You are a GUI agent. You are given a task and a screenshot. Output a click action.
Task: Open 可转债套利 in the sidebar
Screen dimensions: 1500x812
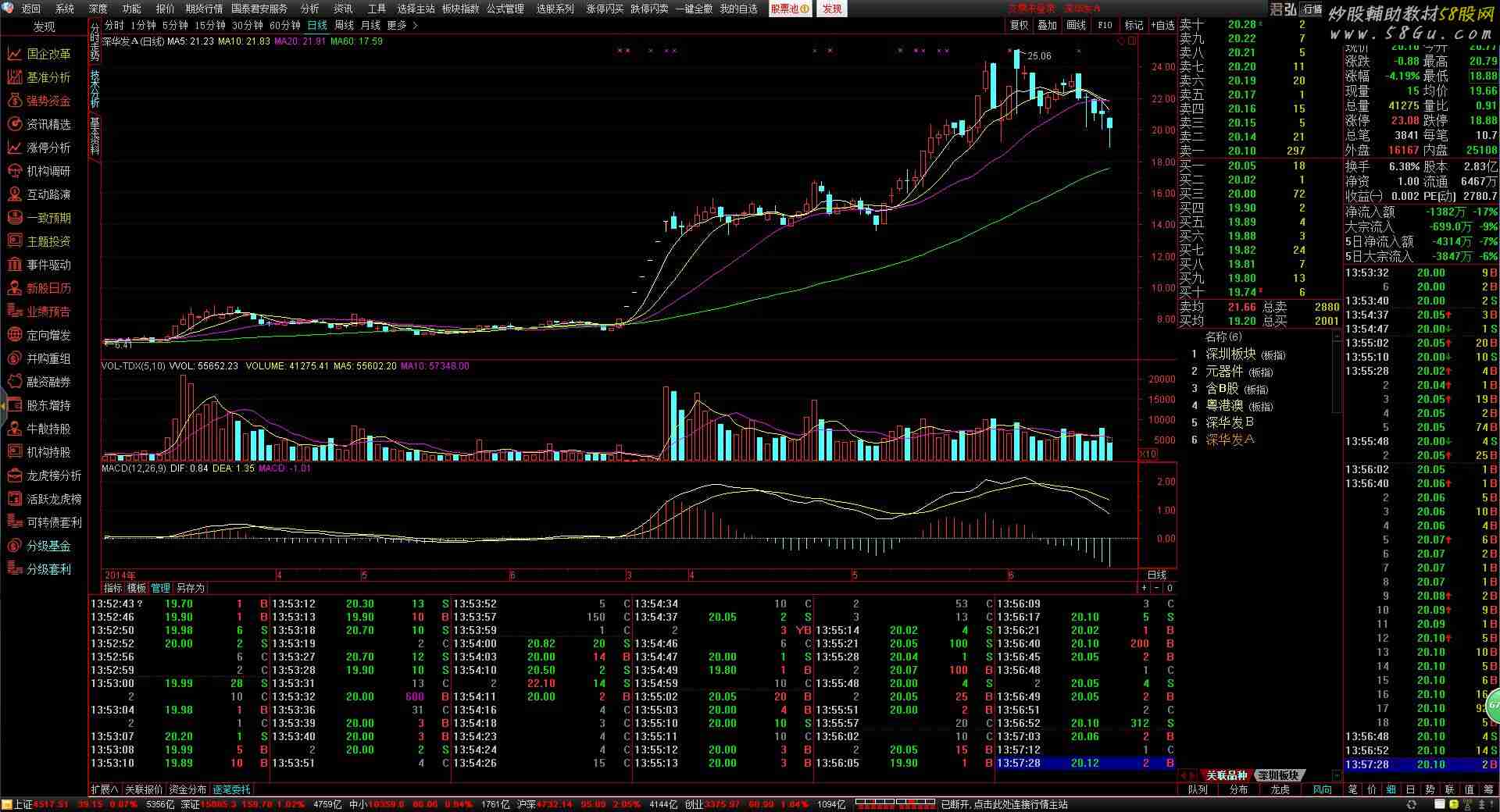[x=53, y=522]
